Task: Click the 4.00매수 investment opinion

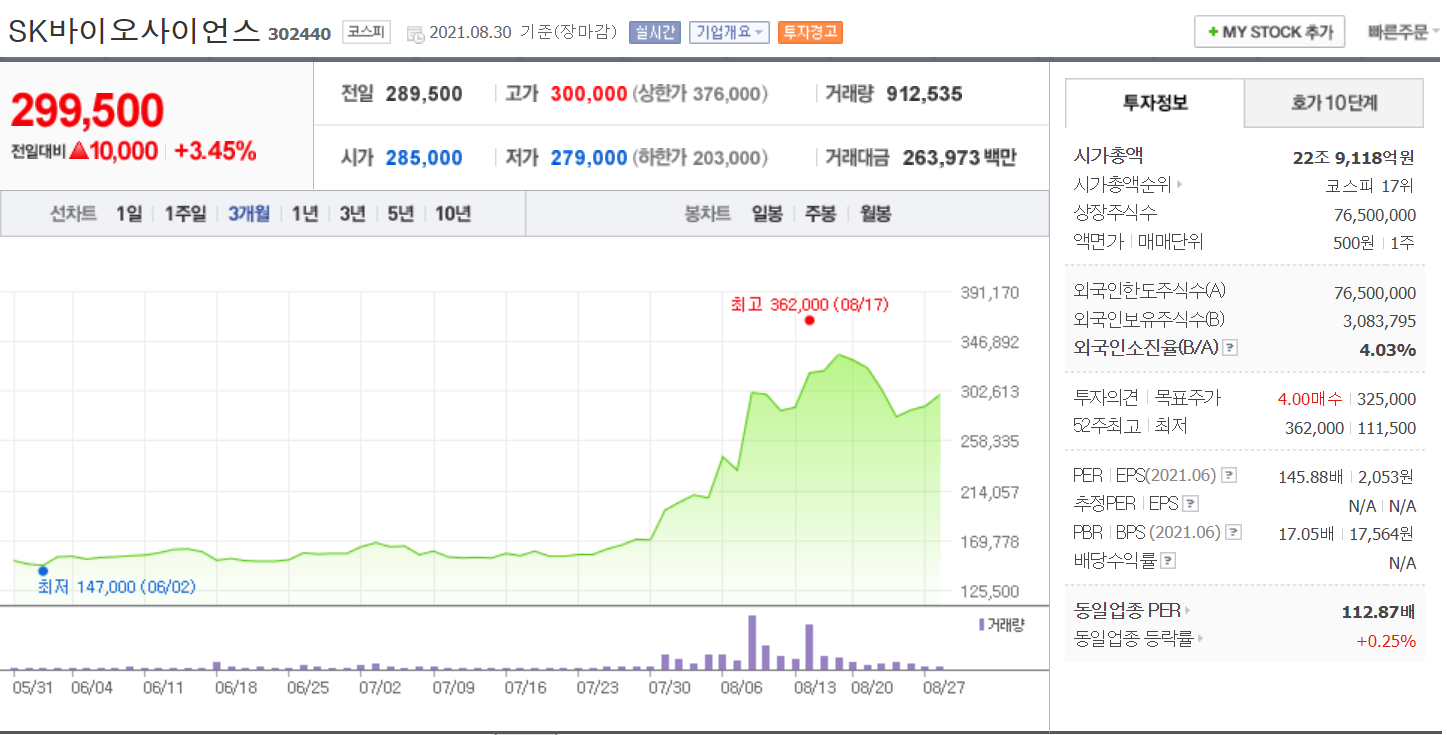Action: click(1310, 399)
